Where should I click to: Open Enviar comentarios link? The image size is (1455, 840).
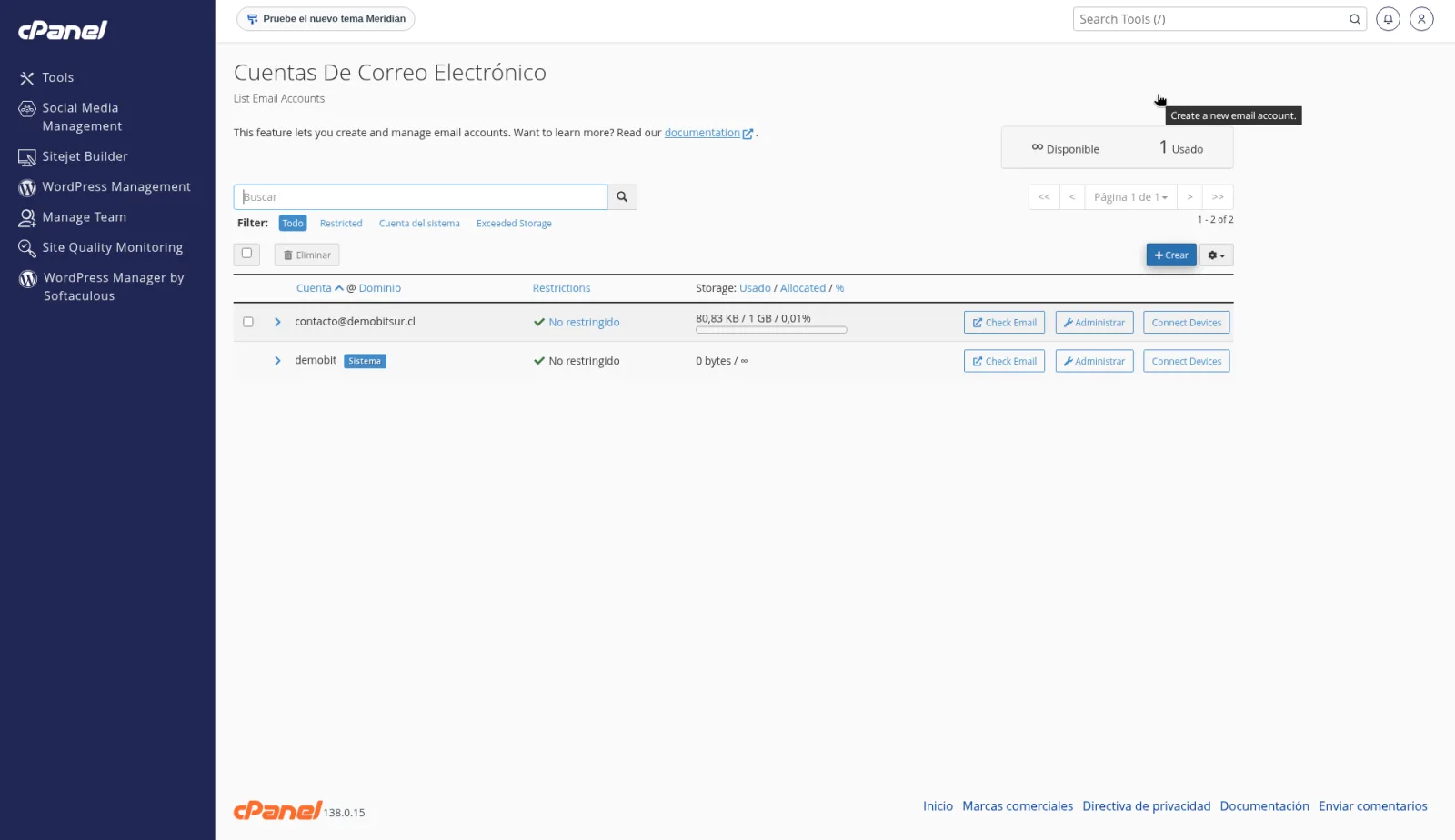pos(1373,806)
